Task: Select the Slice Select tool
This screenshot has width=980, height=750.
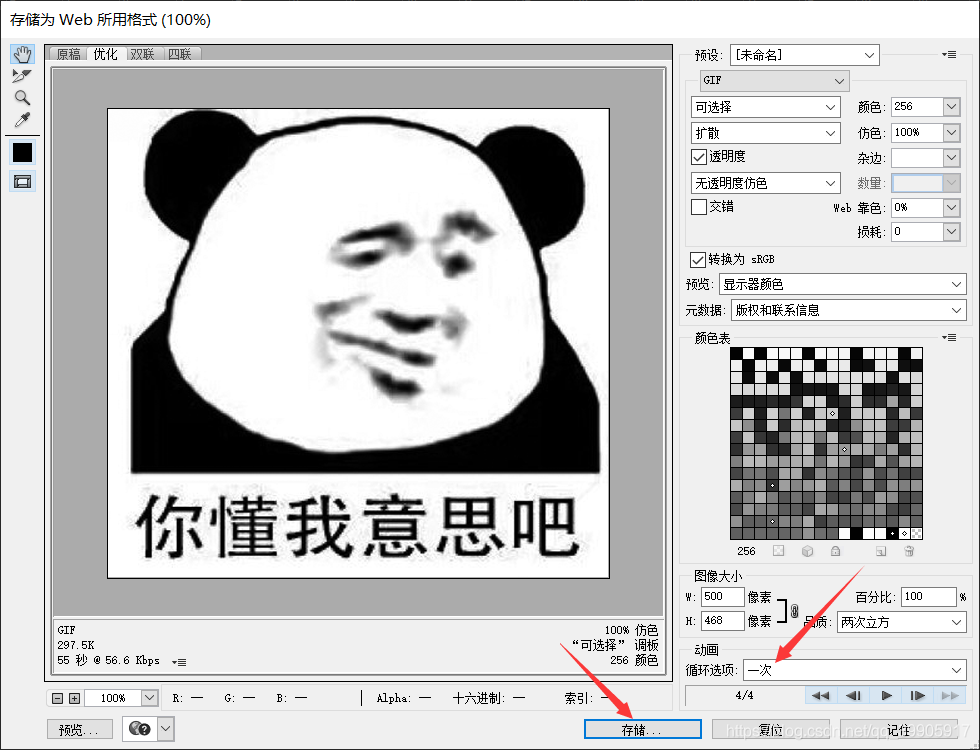Action: click(x=22, y=76)
